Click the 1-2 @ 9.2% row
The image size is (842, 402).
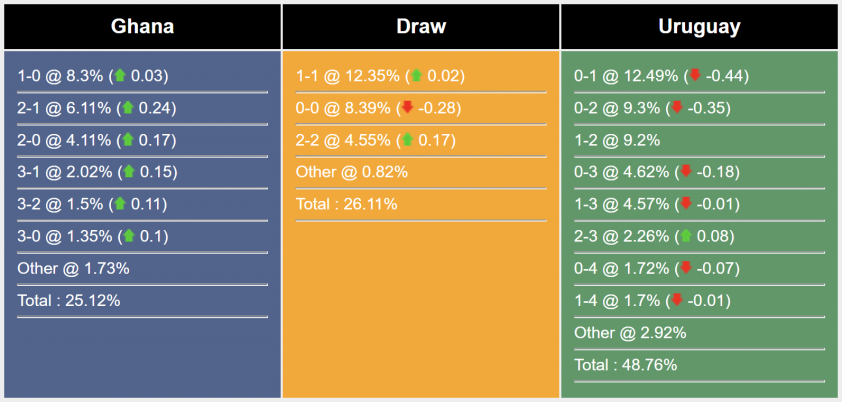[699, 141]
